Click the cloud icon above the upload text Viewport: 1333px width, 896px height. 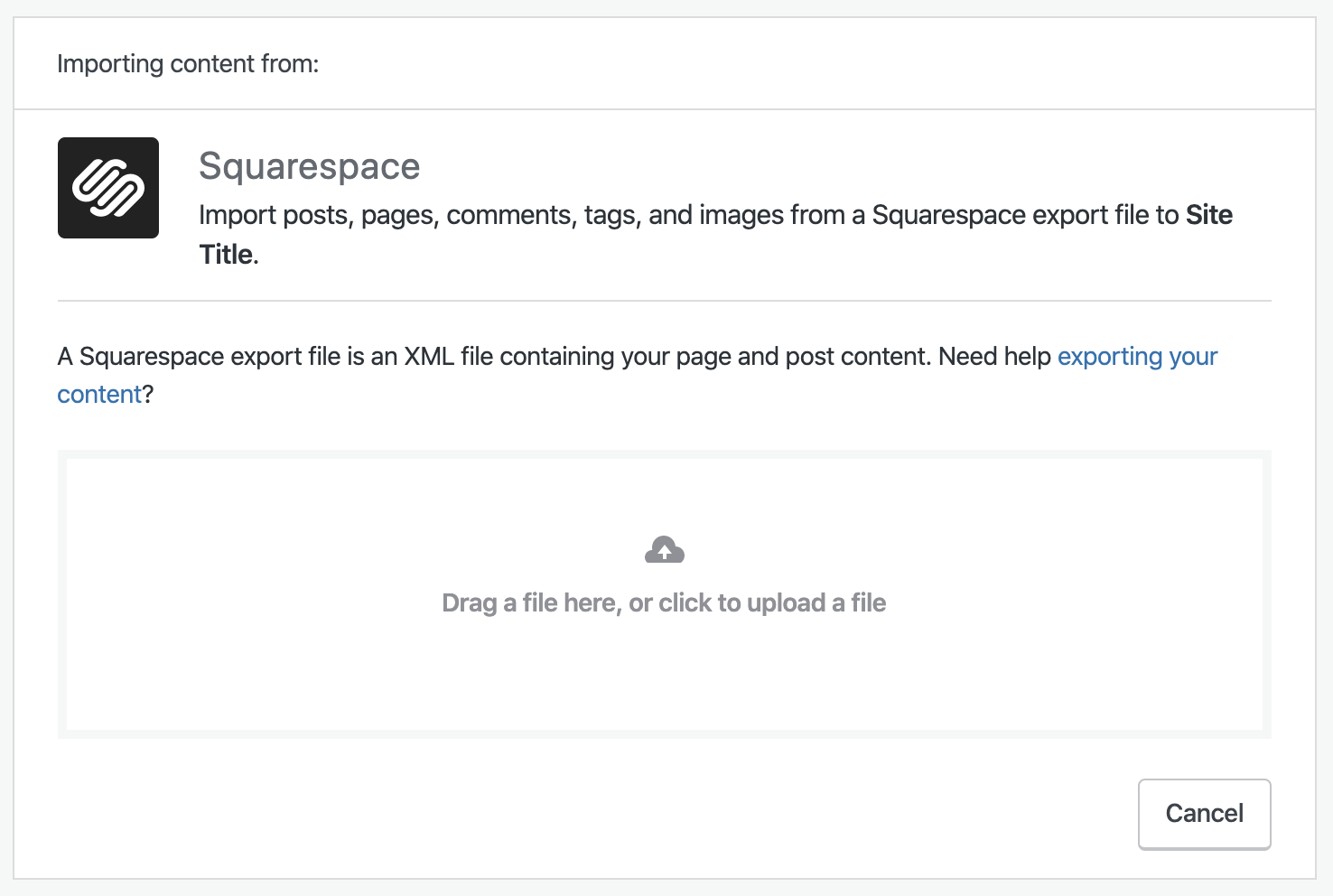(664, 548)
